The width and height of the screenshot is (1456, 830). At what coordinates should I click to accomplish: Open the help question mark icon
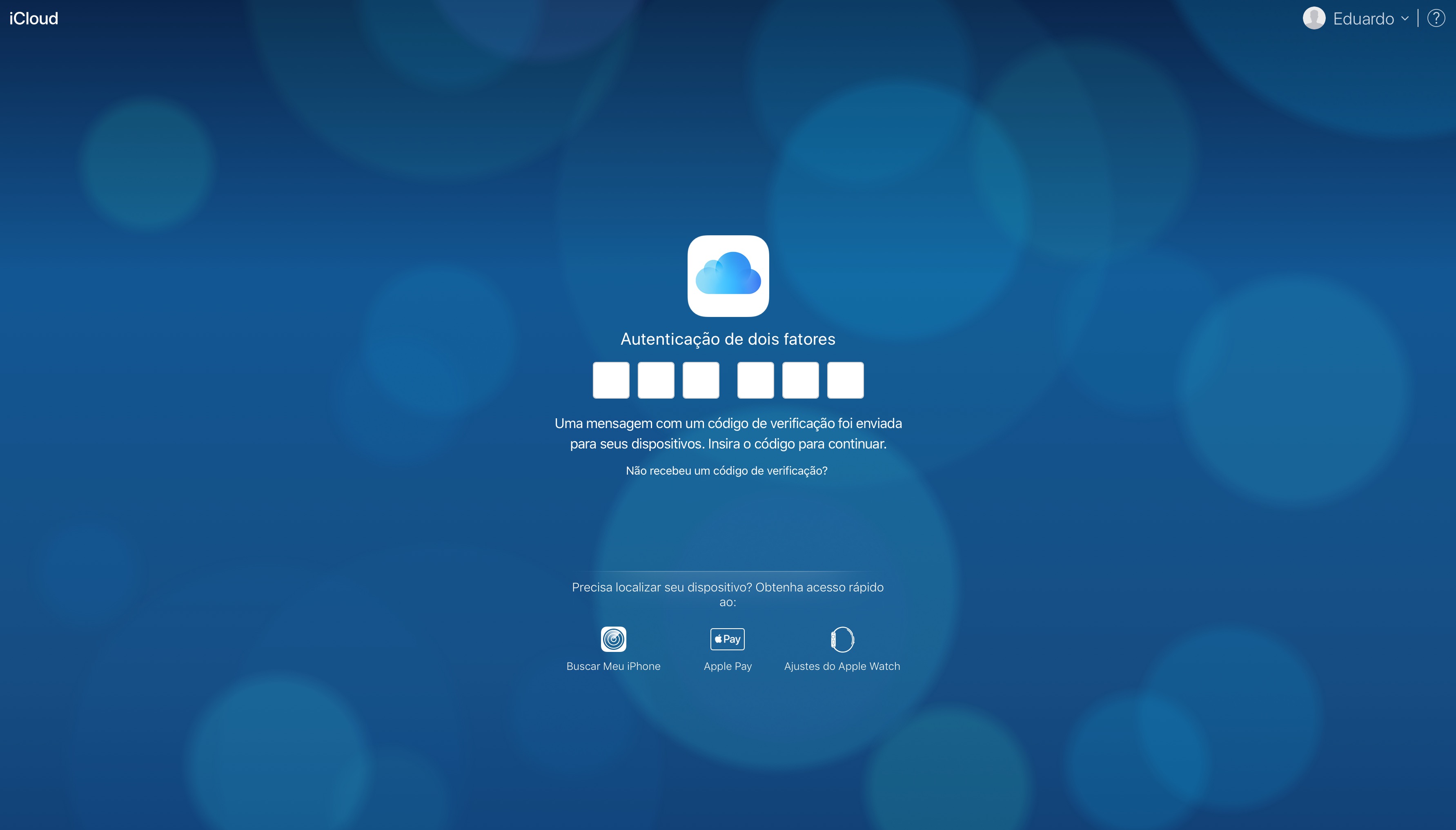[1436, 18]
